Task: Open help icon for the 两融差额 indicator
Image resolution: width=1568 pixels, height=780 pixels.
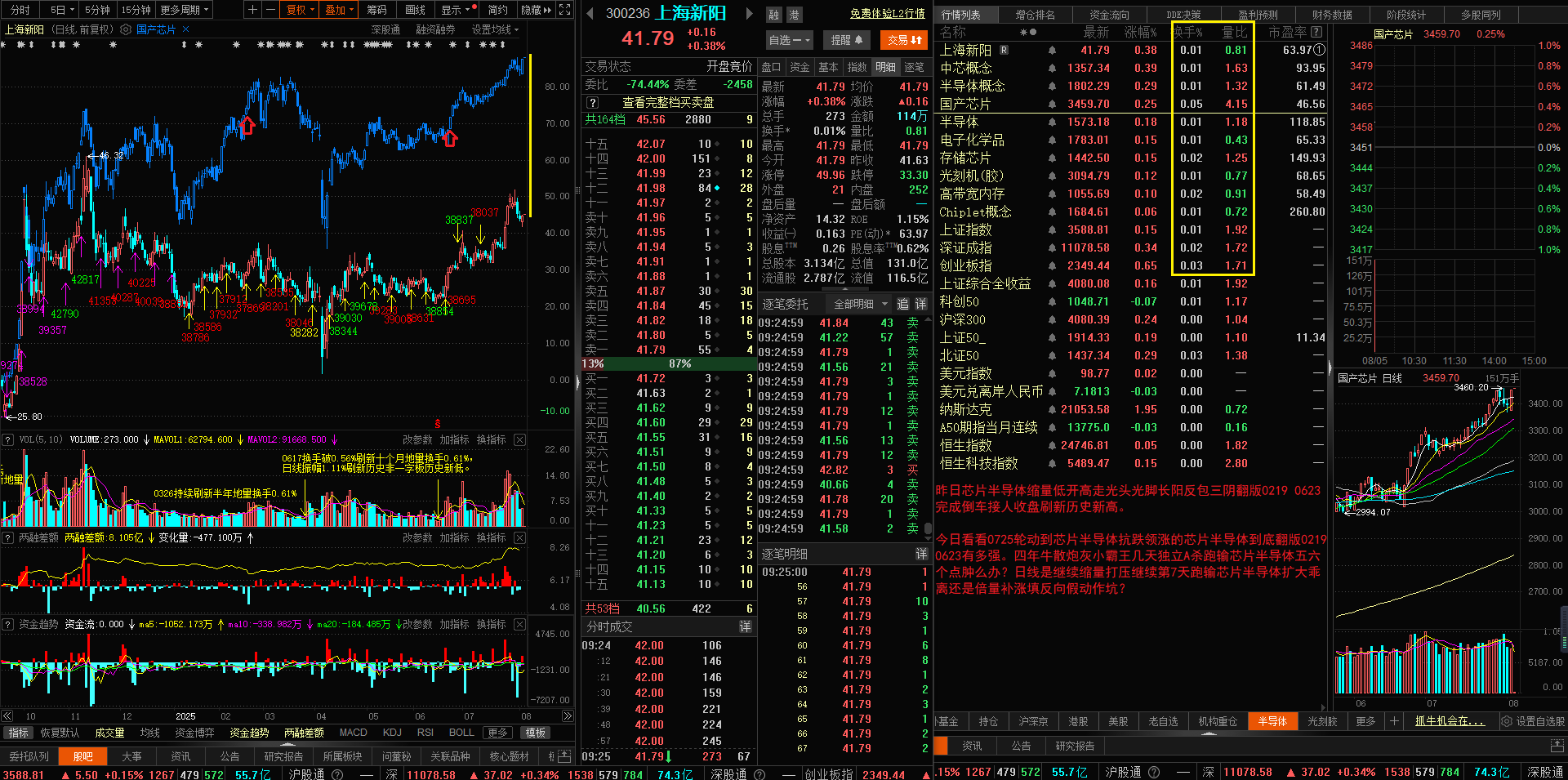Action: (x=8, y=537)
